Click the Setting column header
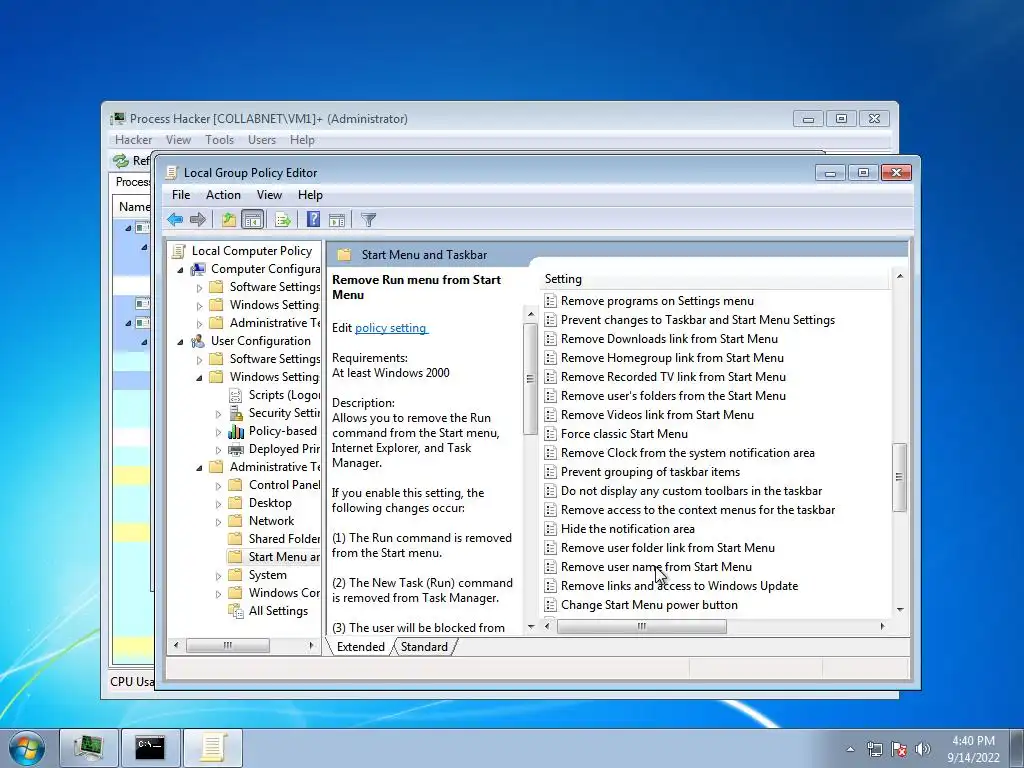This screenshot has height=768, width=1024. (x=716, y=279)
